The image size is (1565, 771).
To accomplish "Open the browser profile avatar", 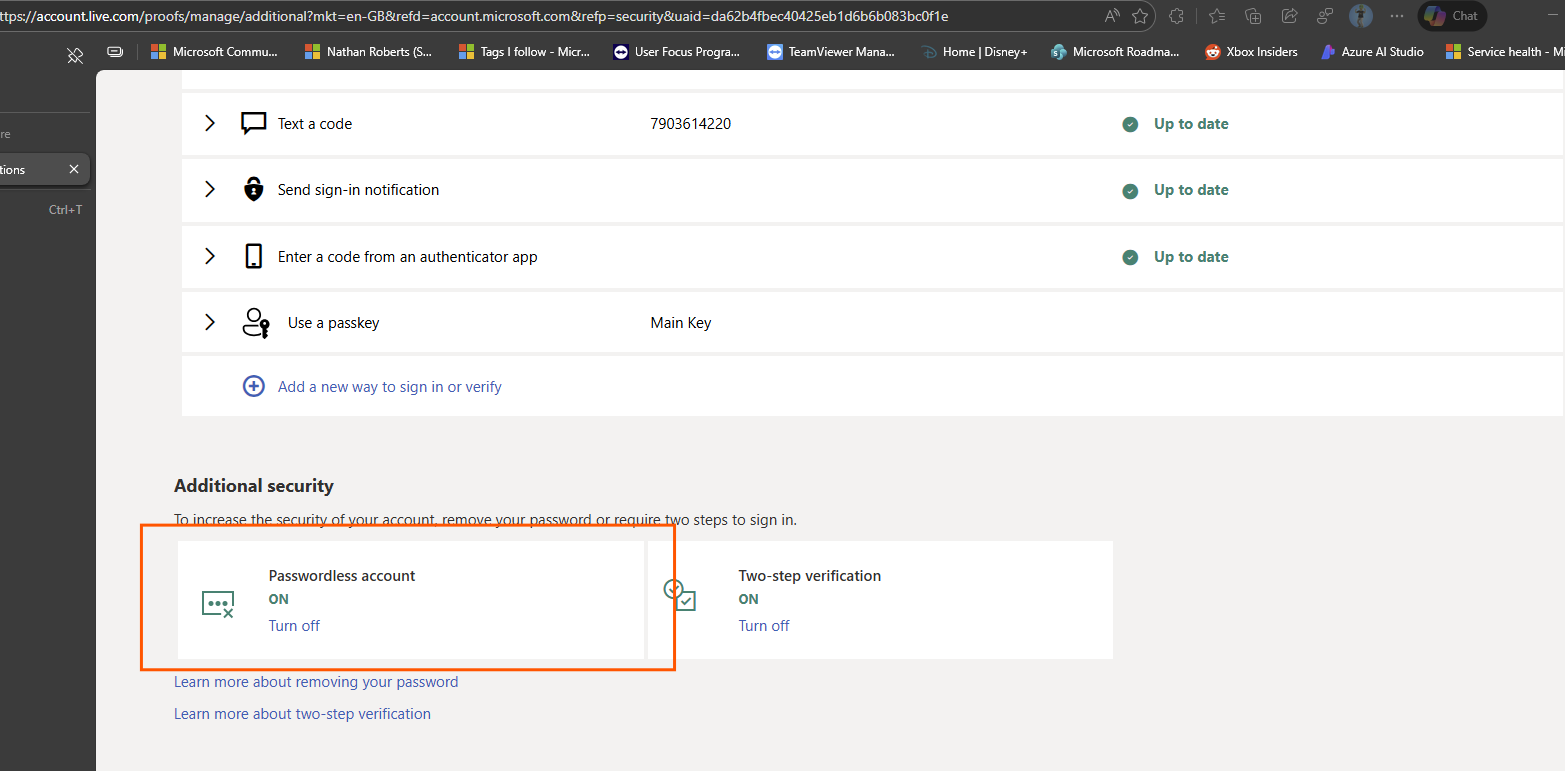I will [1361, 16].
